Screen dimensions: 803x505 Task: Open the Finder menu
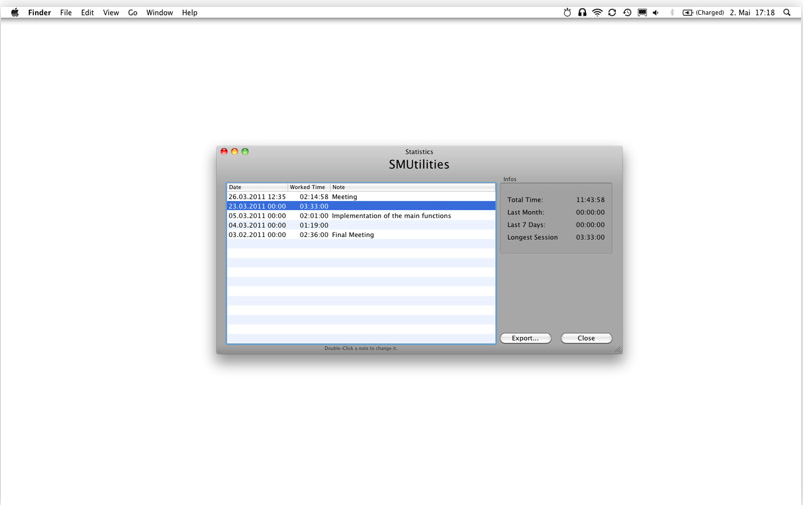pos(39,12)
